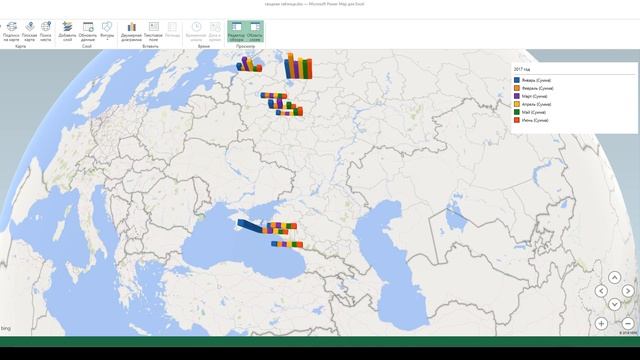This screenshot has width=640, height=360.
Task: Select the long blue bar near Crimea
Action: tap(251, 226)
